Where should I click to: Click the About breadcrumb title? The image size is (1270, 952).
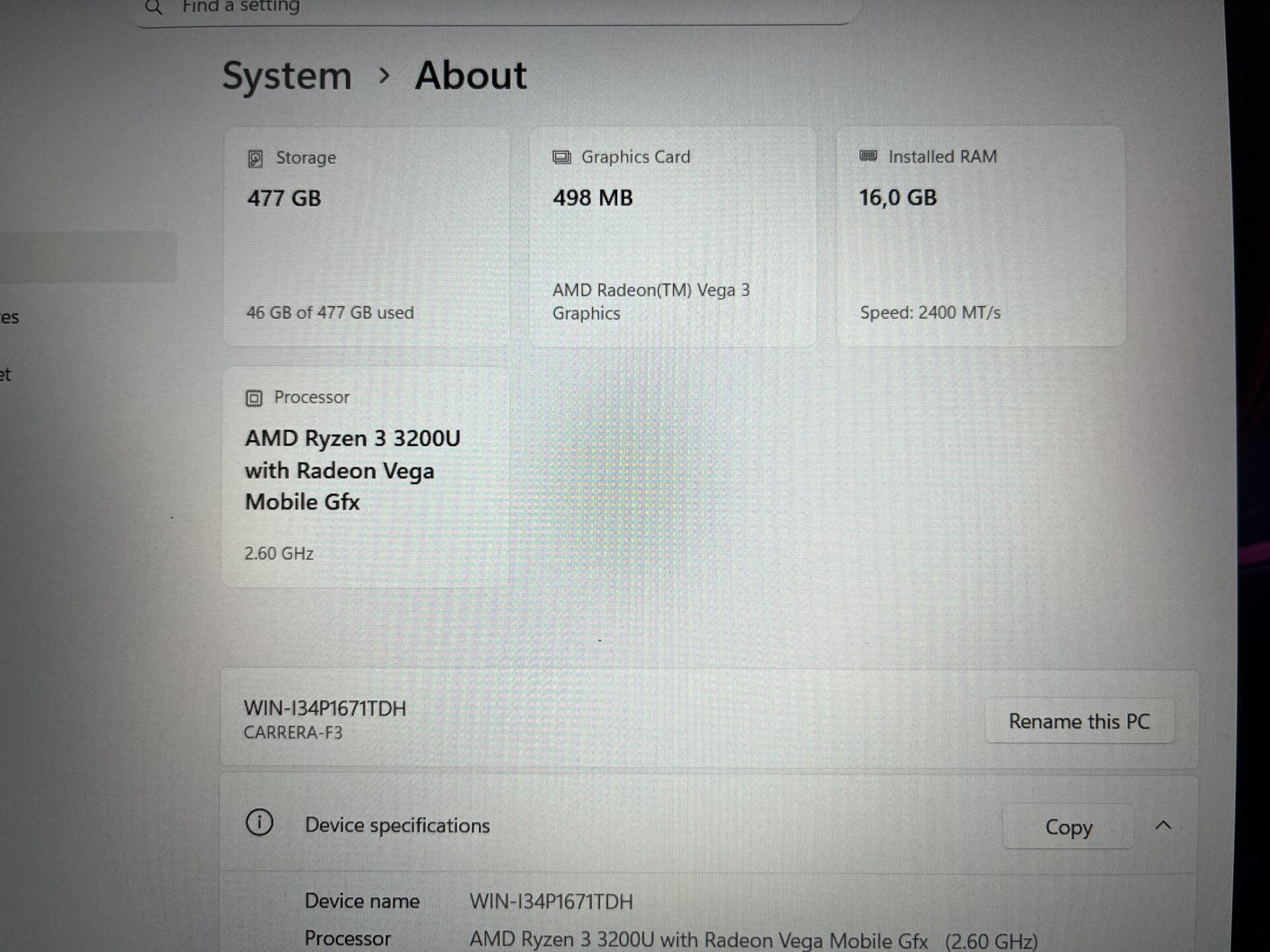click(470, 75)
